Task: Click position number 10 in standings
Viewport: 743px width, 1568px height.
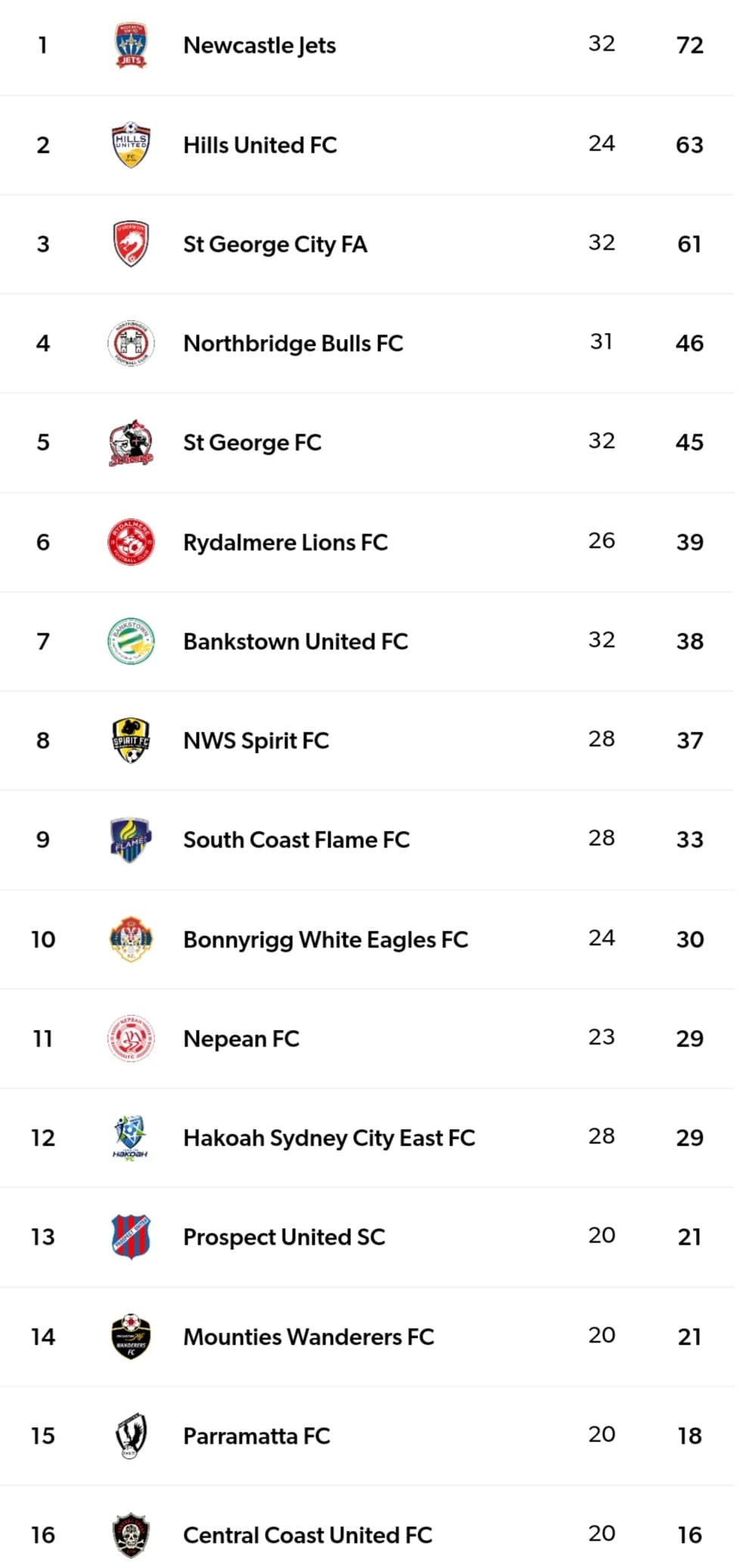Action: click(43, 940)
